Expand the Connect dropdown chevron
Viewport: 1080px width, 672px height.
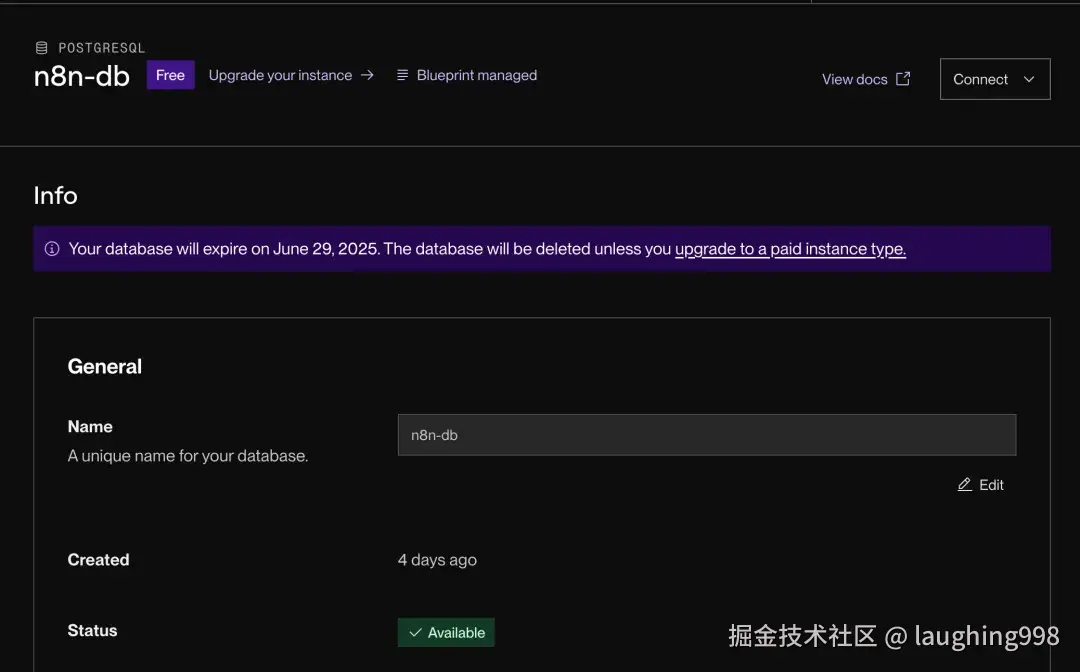click(1029, 79)
